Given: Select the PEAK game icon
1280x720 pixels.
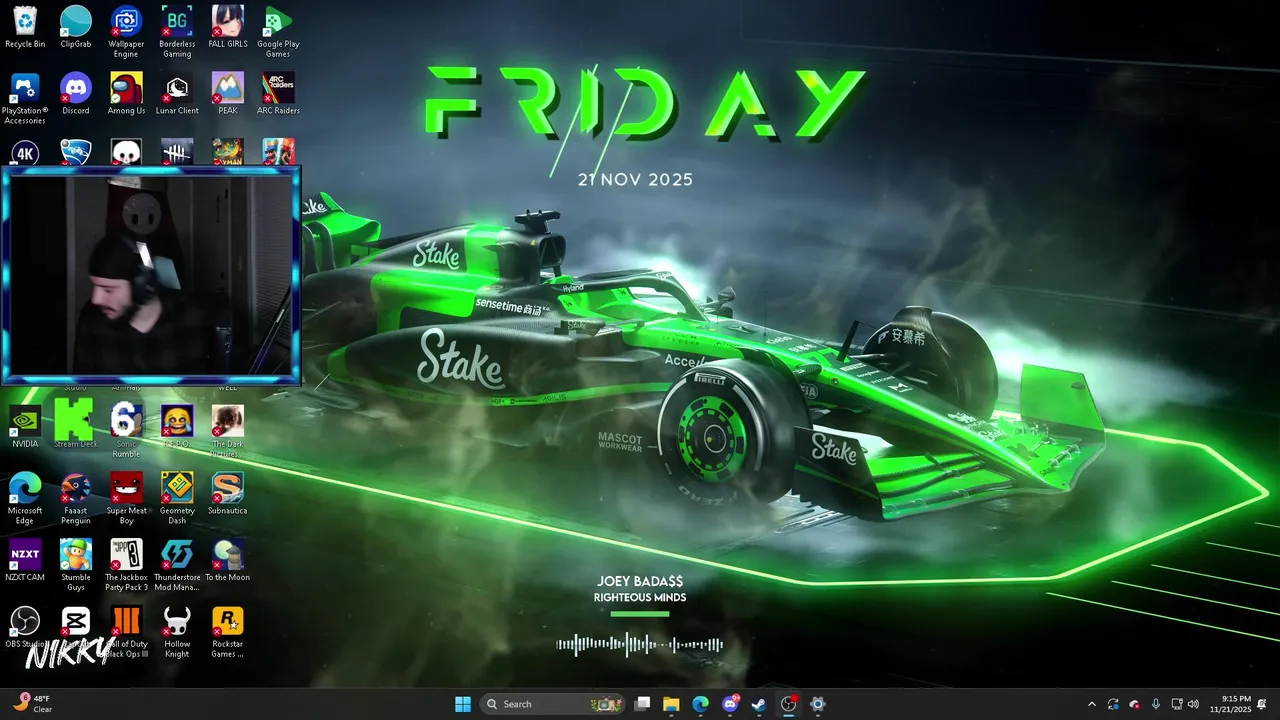Looking at the screenshot, I should click(228, 94).
